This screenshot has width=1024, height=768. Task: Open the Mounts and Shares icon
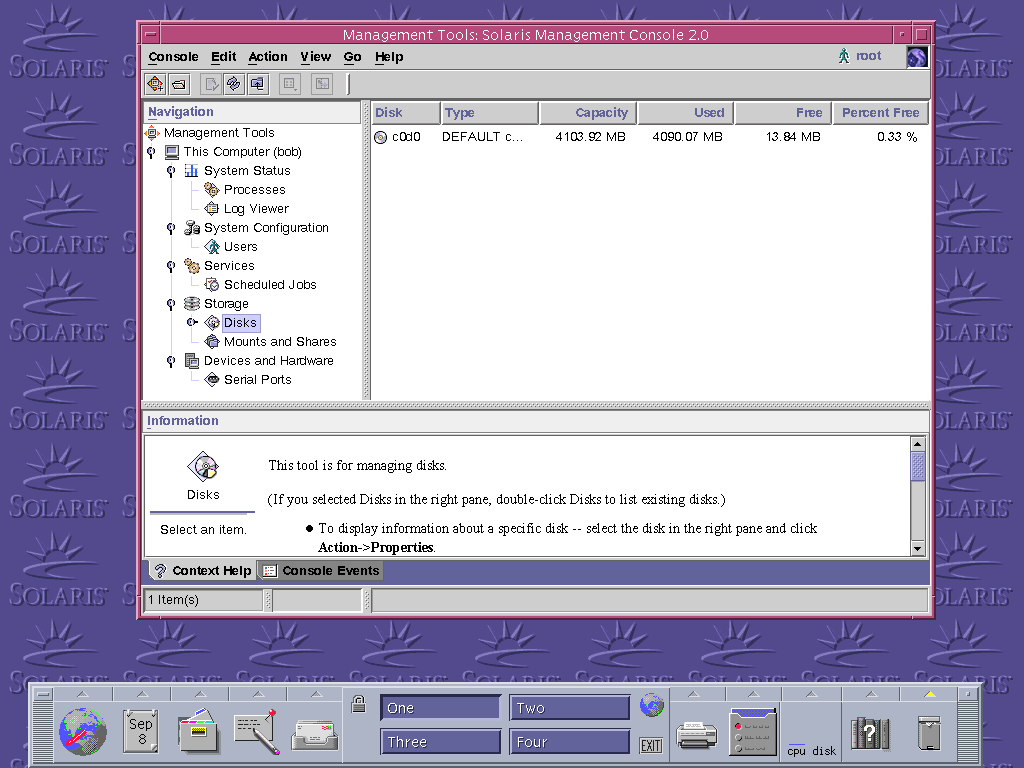coord(212,342)
